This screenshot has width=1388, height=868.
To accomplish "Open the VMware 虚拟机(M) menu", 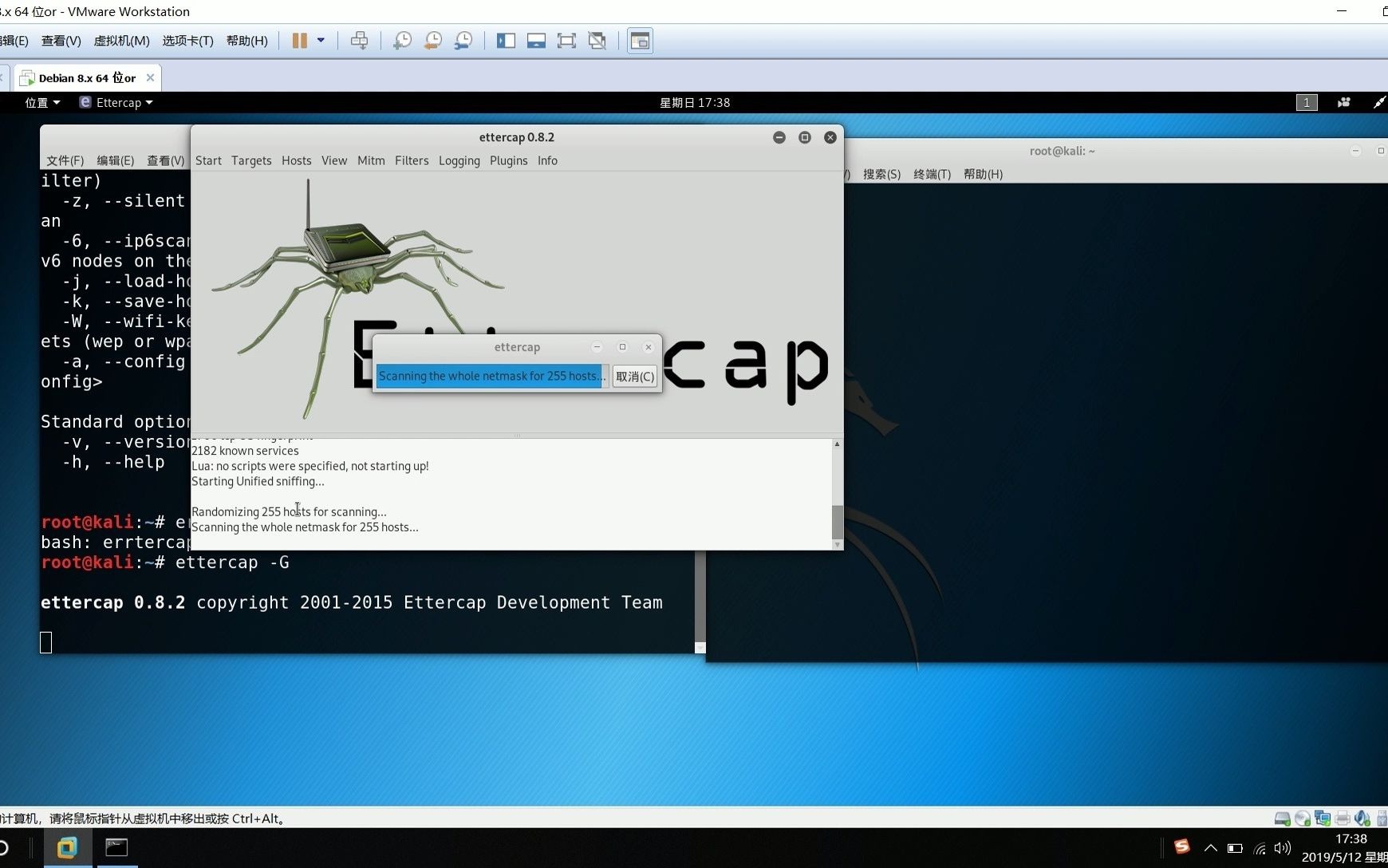I will click(x=121, y=41).
